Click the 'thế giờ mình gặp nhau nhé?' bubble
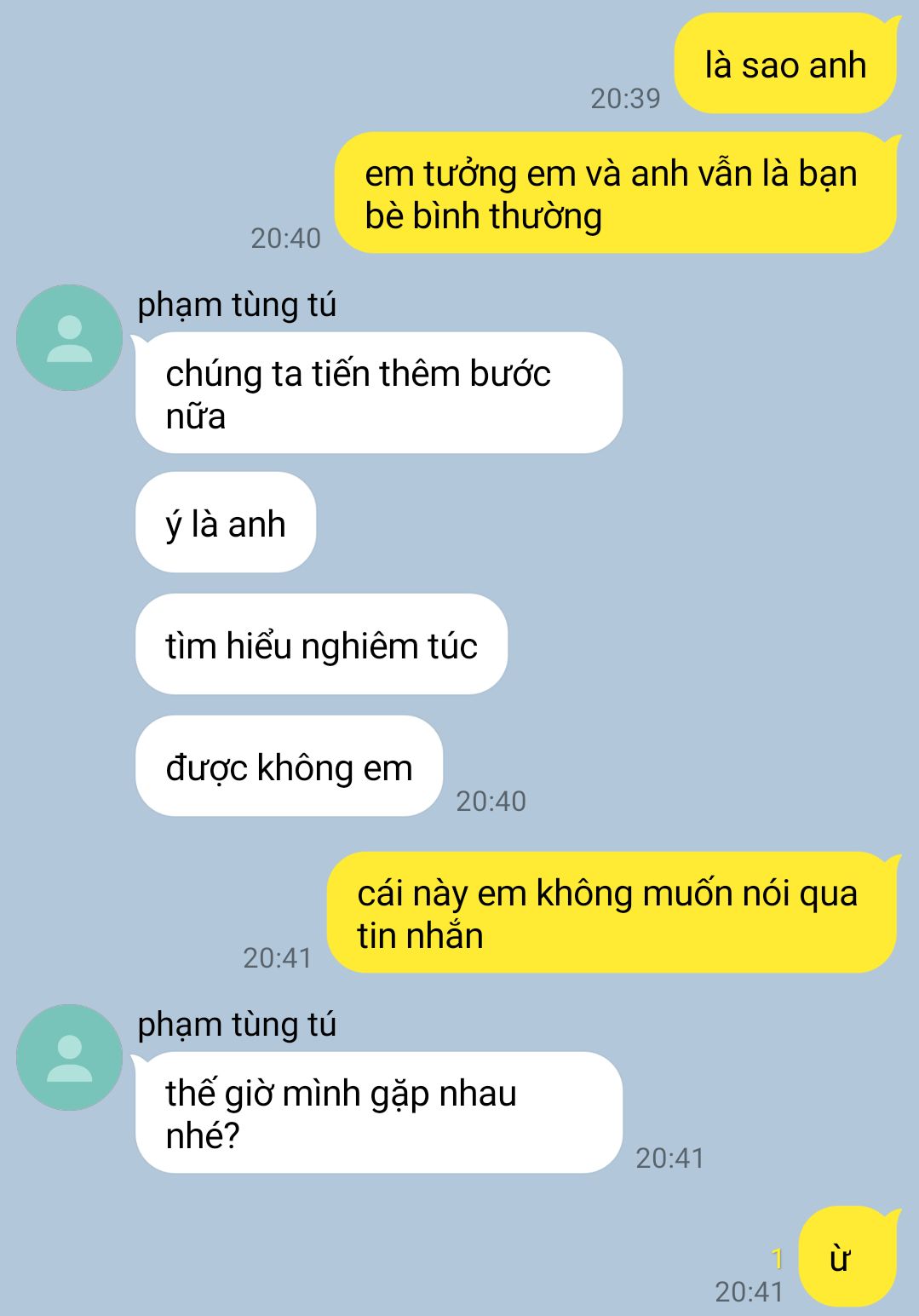 tap(379, 1113)
